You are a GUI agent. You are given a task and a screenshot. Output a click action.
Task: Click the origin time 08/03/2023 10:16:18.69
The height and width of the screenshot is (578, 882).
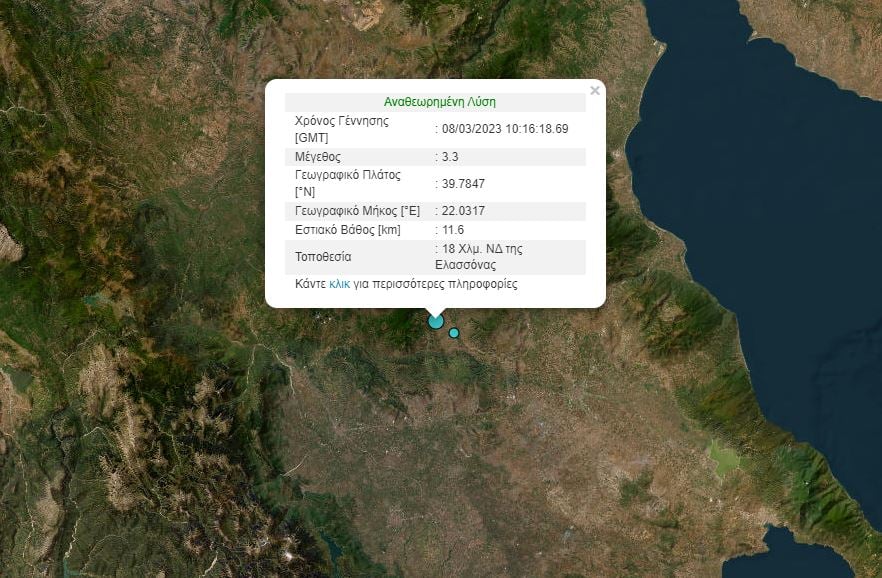pos(502,128)
